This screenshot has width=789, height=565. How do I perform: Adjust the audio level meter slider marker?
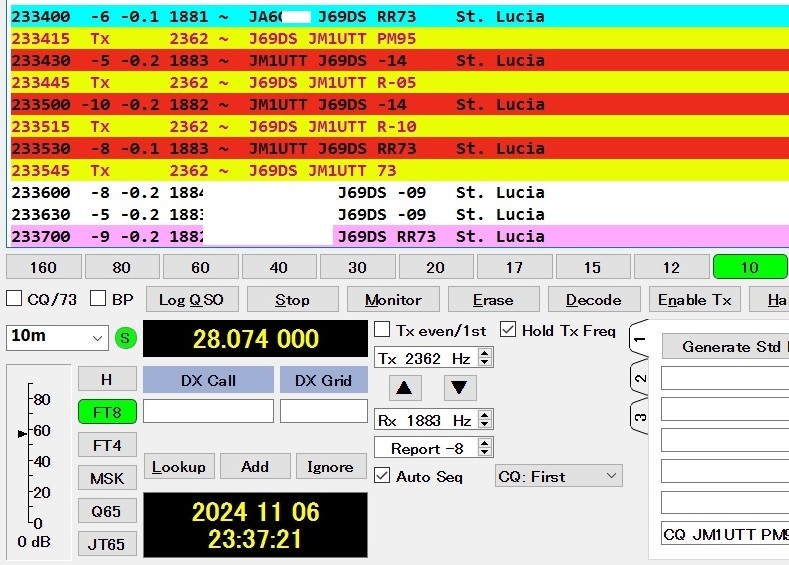point(22,433)
